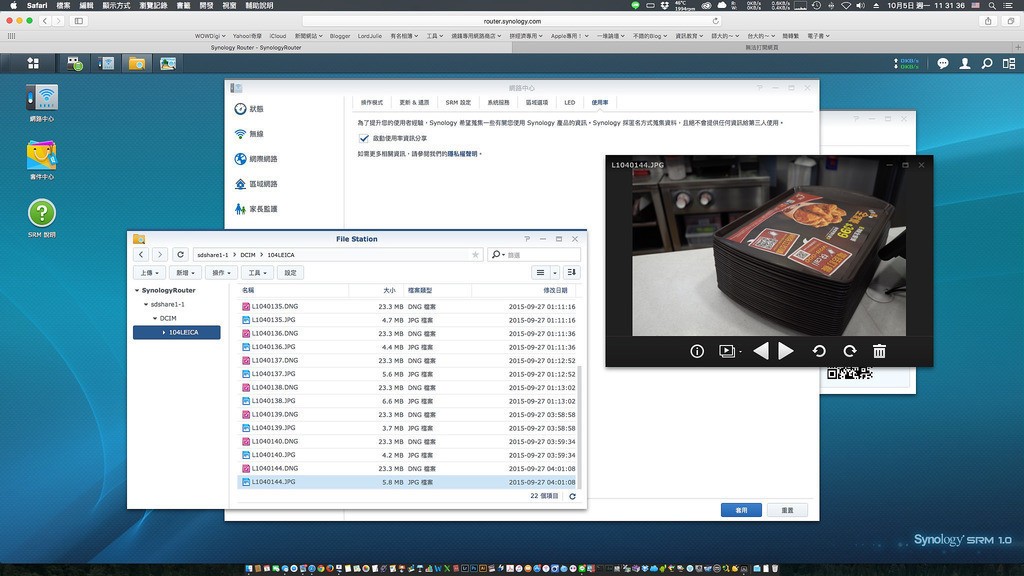Open the 上傳 dropdown in File Station
The width and height of the screenshot is (1024, 576).
[149, 273]
